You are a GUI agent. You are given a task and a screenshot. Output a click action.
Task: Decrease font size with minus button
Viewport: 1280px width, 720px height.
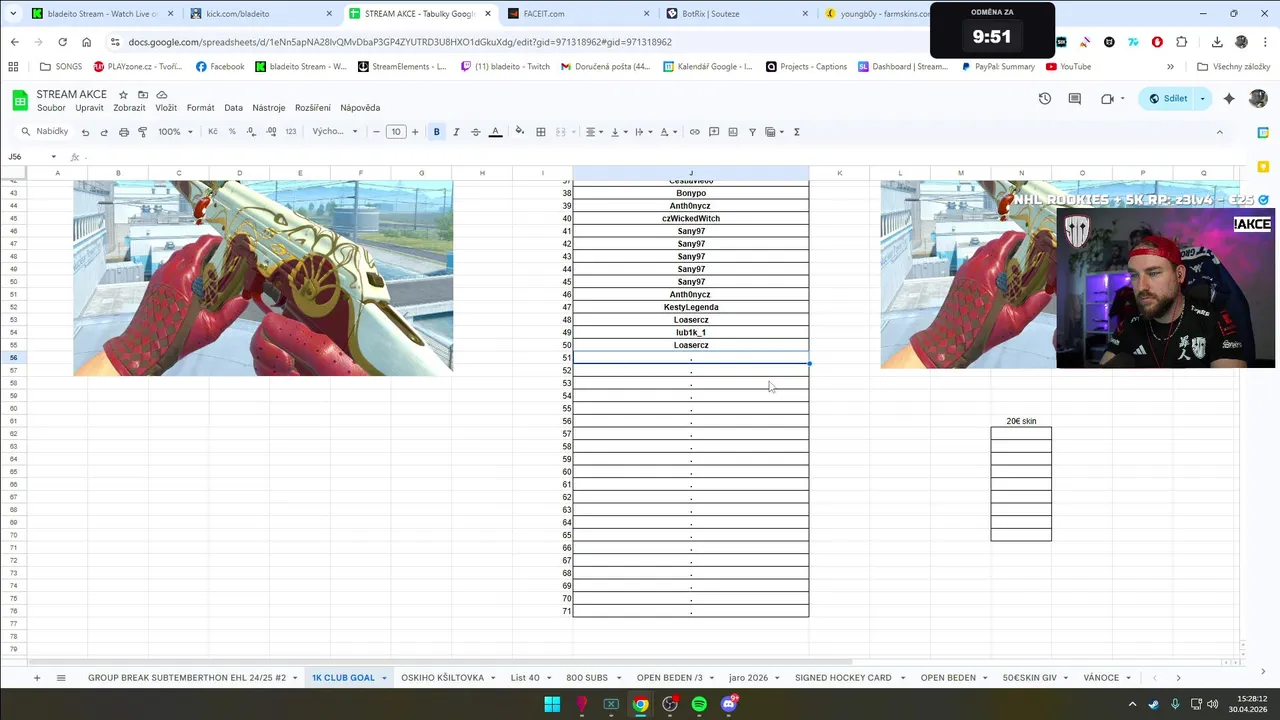click(x=376, y=132)
